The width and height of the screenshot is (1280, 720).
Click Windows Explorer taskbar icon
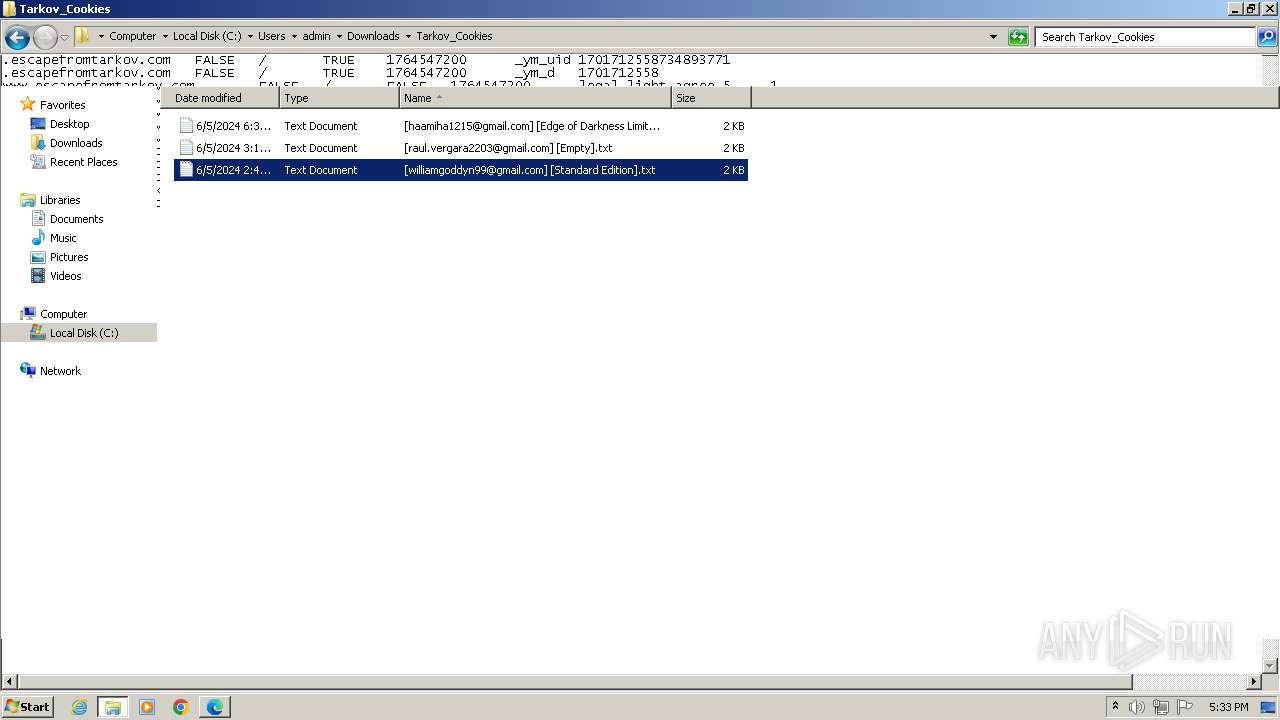pyautogui.click(x=113, y=707)
